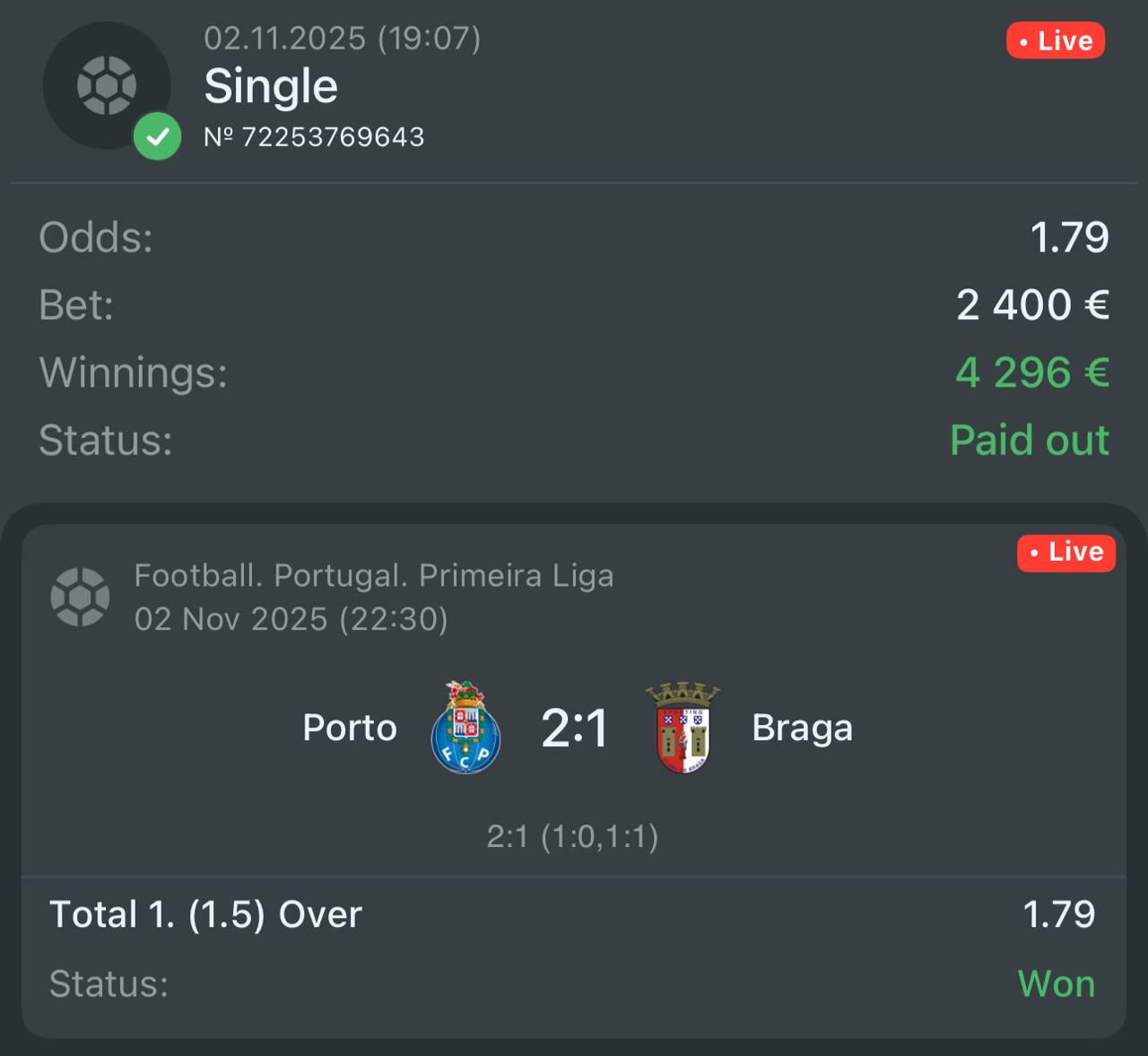
Task: Click the half-time scores line 2:1 (1:0,1:1)
Action: click(573, 836)
